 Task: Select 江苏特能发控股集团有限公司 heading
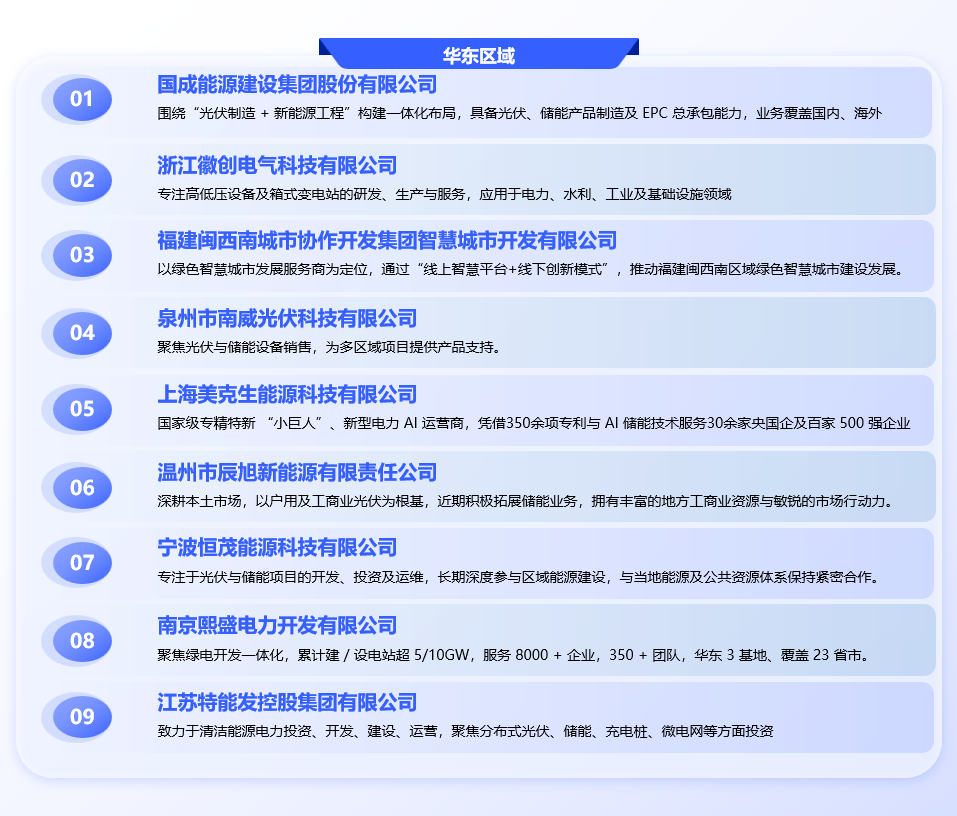click(287, 702)
